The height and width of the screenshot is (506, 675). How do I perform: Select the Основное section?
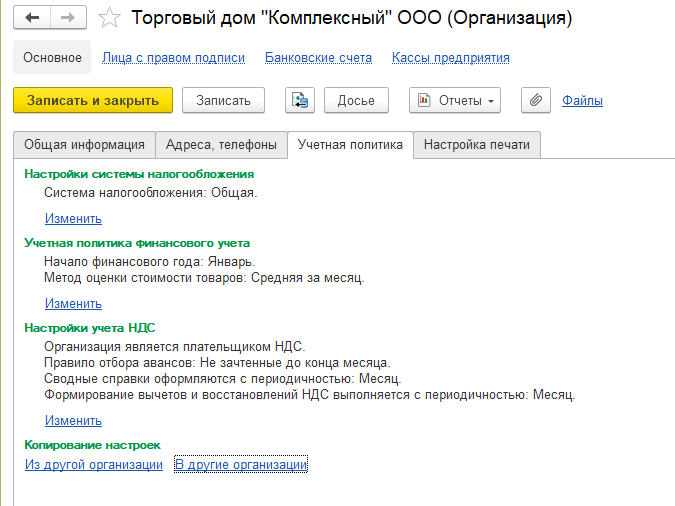[52, 57]
